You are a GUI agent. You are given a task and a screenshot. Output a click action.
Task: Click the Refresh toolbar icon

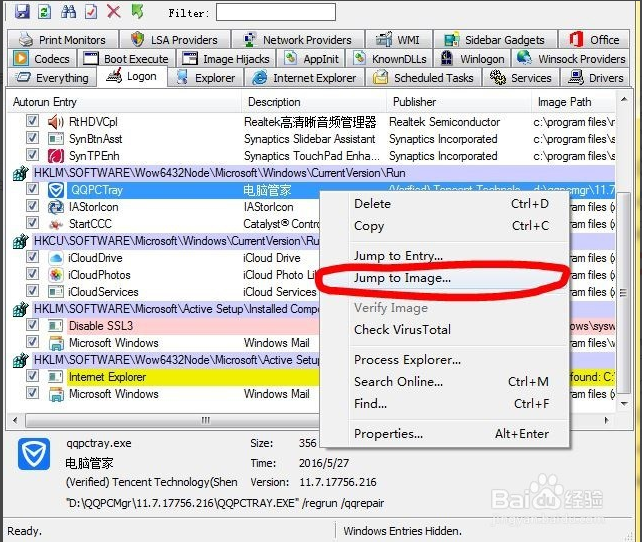pos(45,11)
